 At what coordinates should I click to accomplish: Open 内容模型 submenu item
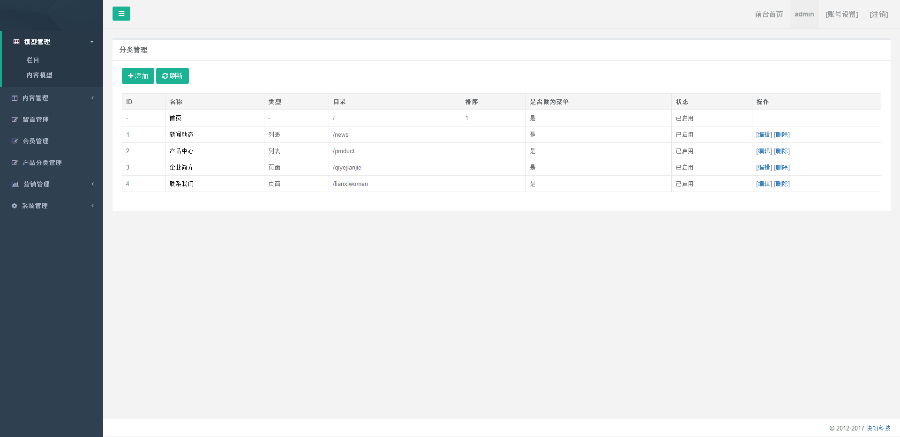pyautogui.click(x=40, y=75)
